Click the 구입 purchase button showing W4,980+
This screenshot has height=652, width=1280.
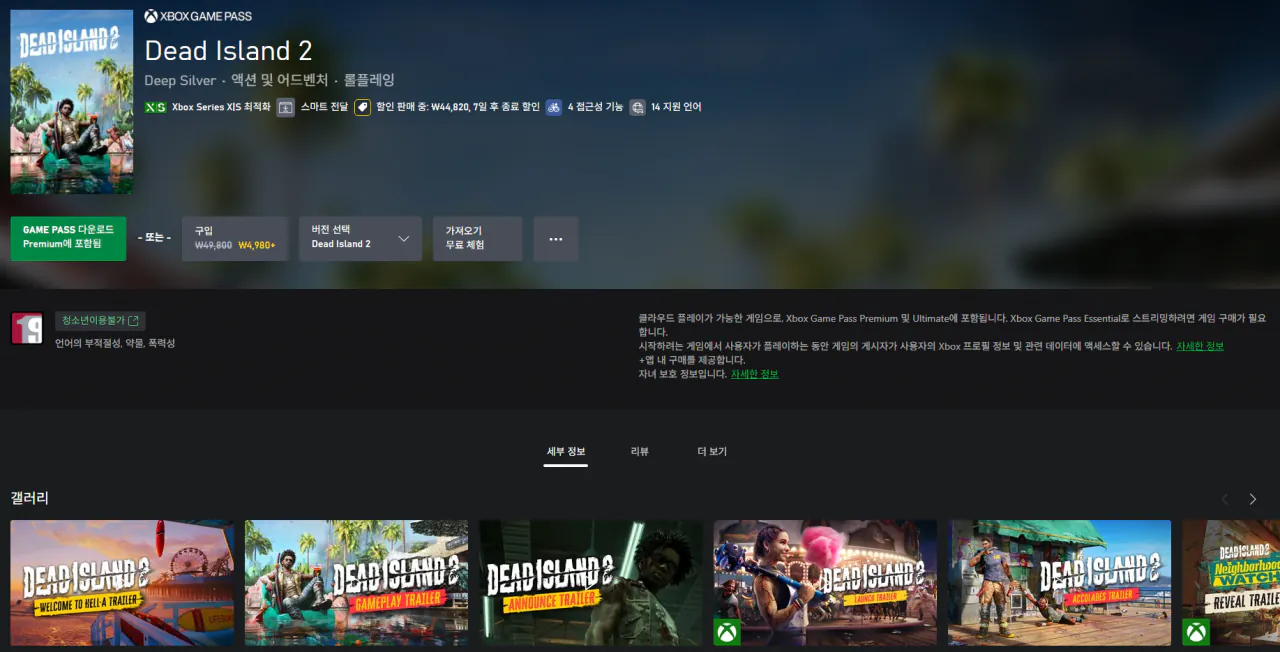point(235,238)
